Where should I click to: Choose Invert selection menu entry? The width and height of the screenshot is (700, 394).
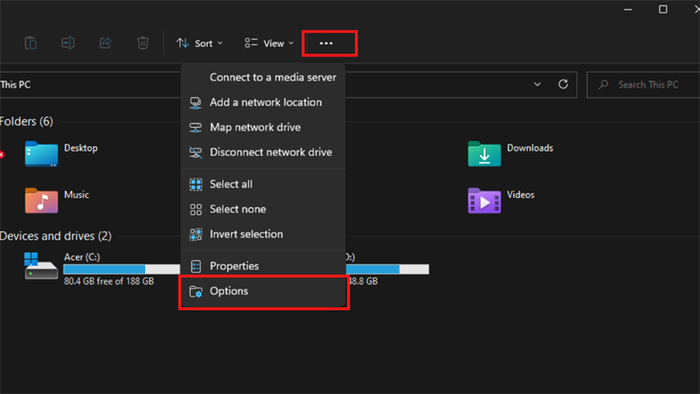(x=263, y=234)
